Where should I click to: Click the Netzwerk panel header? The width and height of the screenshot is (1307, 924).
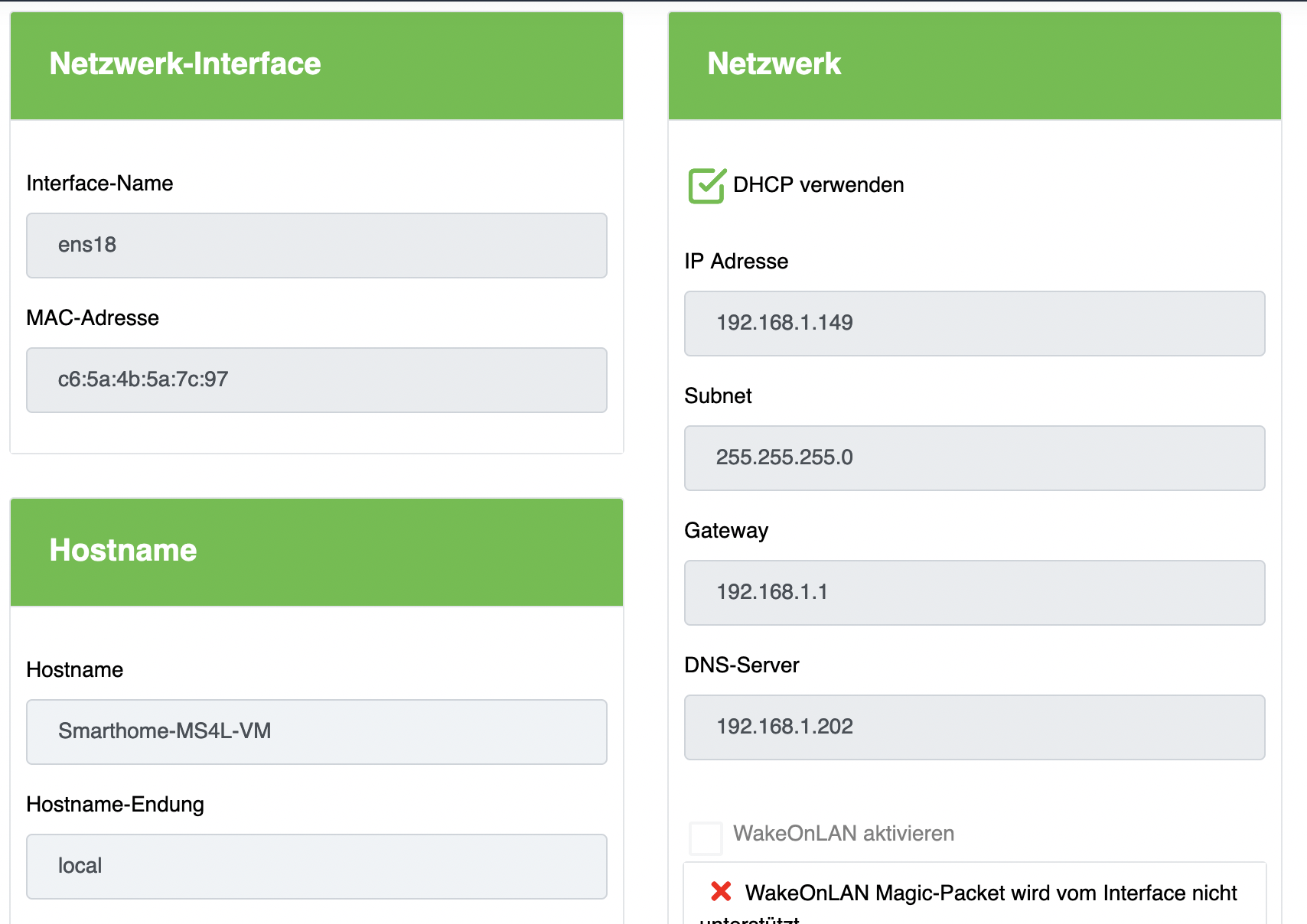(x=974, y=65)
